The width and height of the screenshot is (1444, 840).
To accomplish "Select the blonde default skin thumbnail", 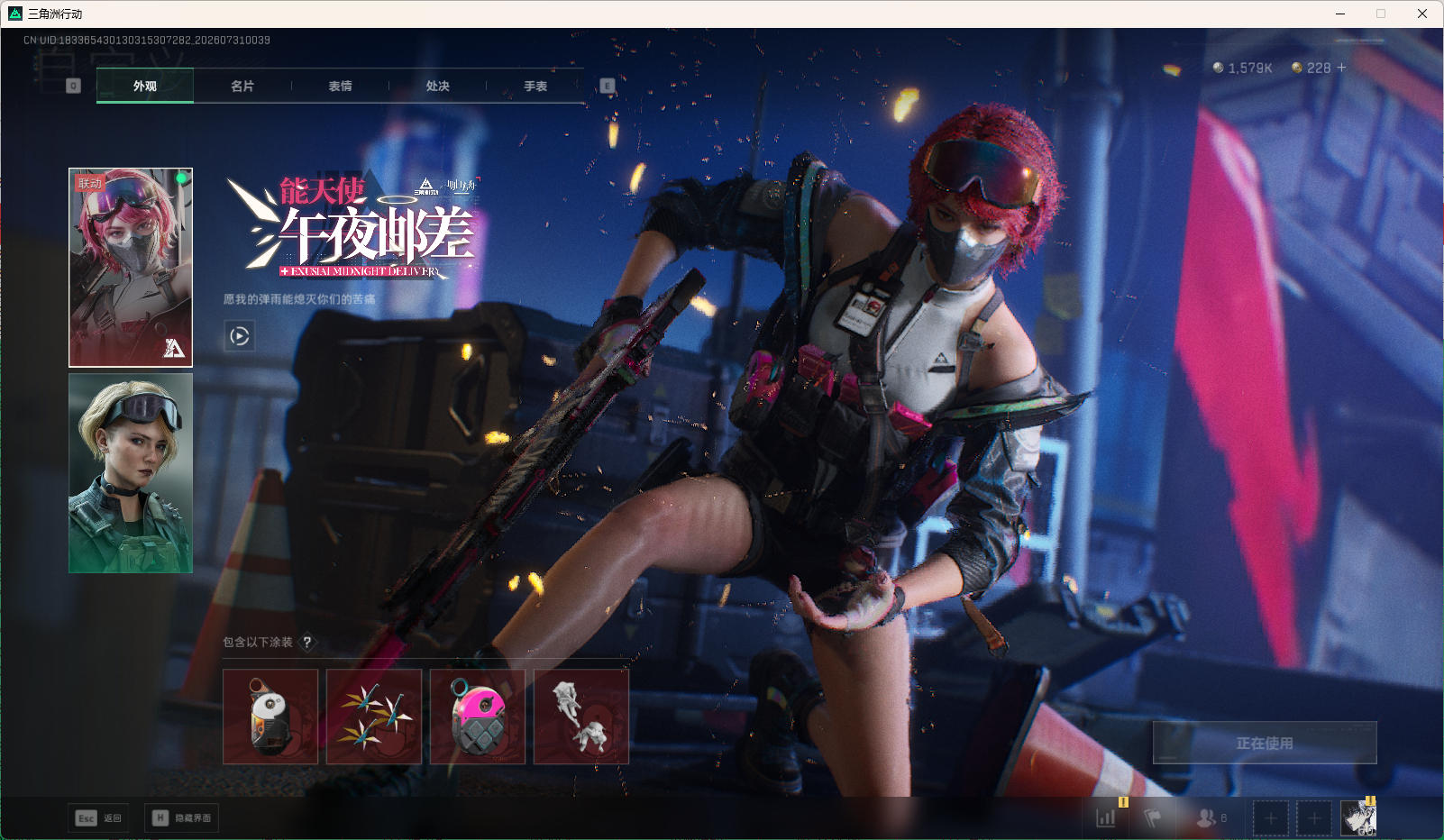I will tap(131, 473).
